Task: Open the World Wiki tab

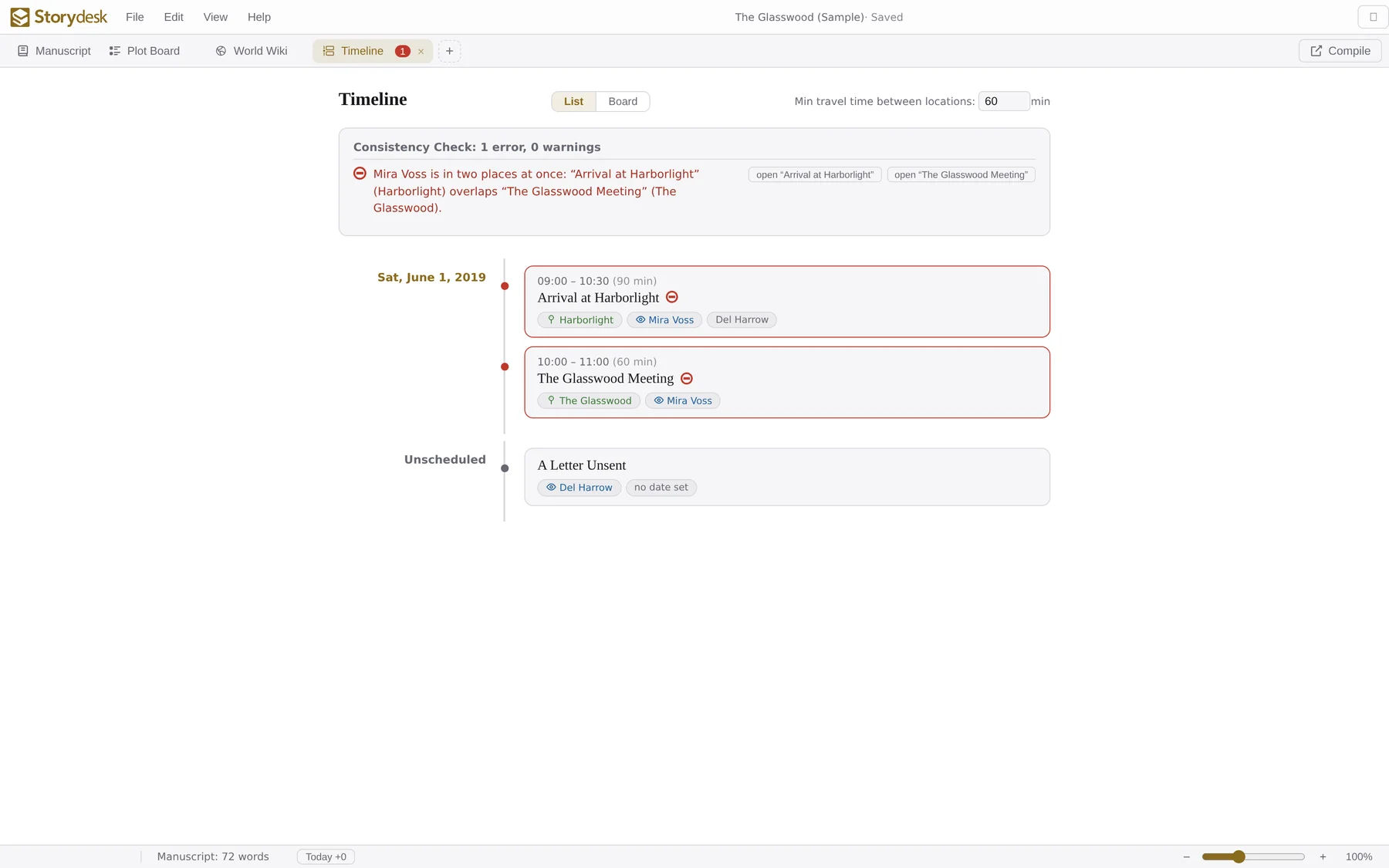Action: pos(252,51)
